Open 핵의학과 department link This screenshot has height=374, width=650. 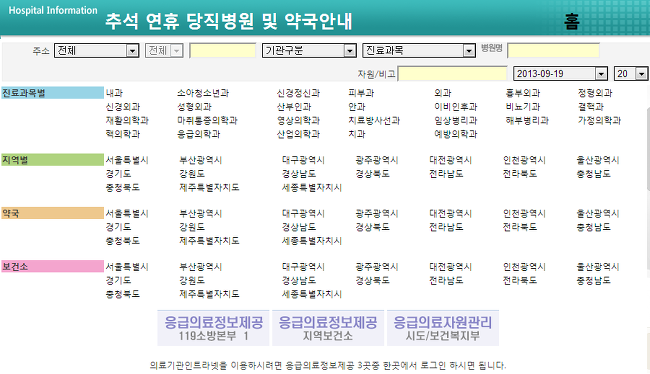pyautogui.click(x=123, y=134)
